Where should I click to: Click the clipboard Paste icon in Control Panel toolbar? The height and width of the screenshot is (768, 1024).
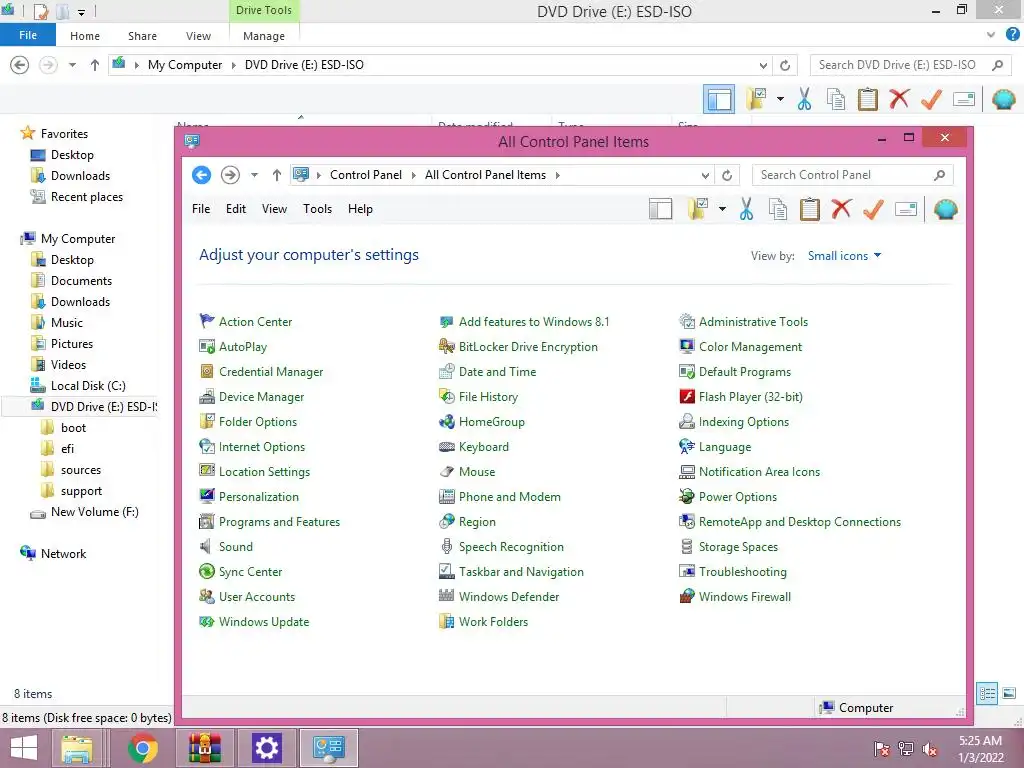click(810, 209)
